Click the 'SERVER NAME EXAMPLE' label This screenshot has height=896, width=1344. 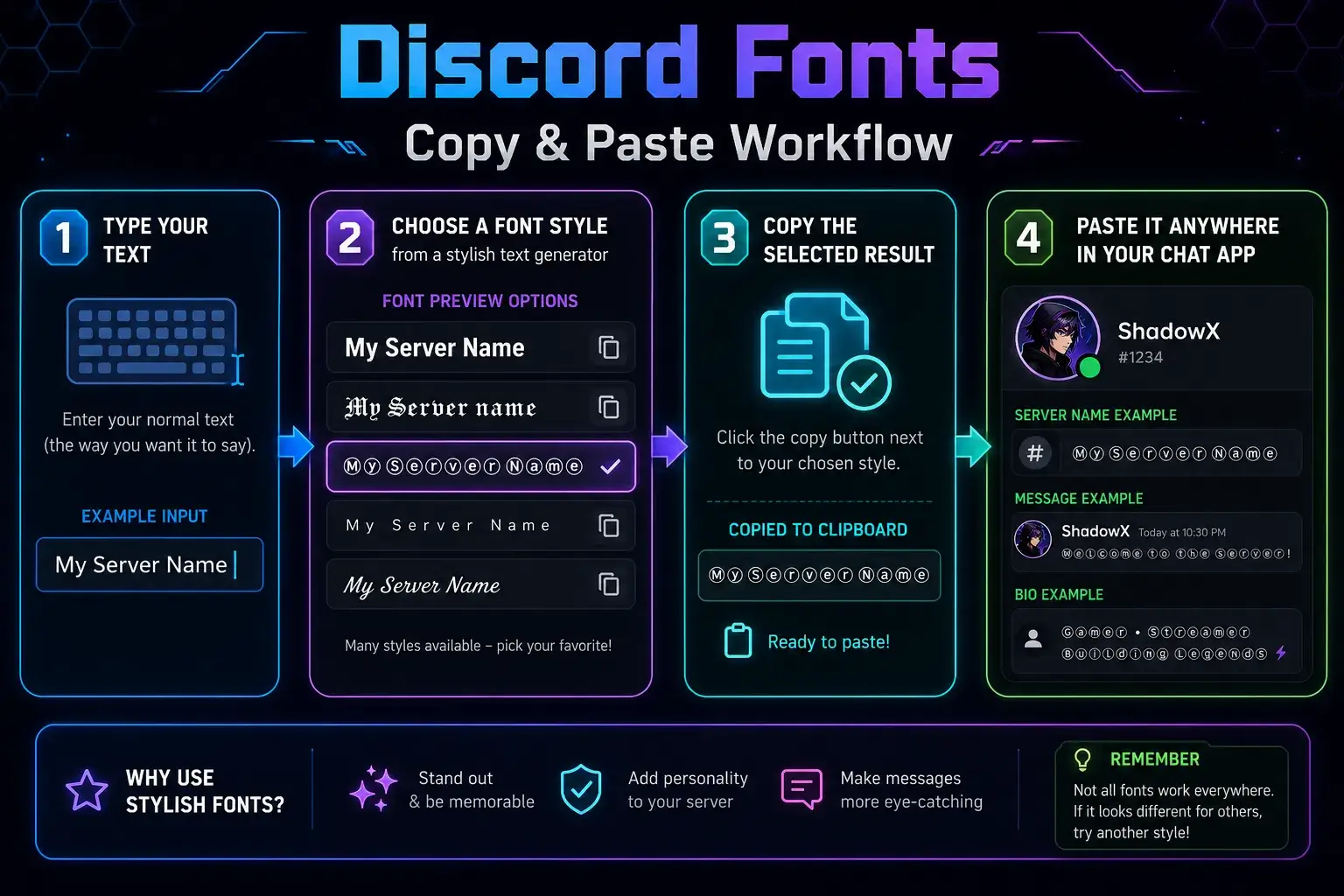1095,415
